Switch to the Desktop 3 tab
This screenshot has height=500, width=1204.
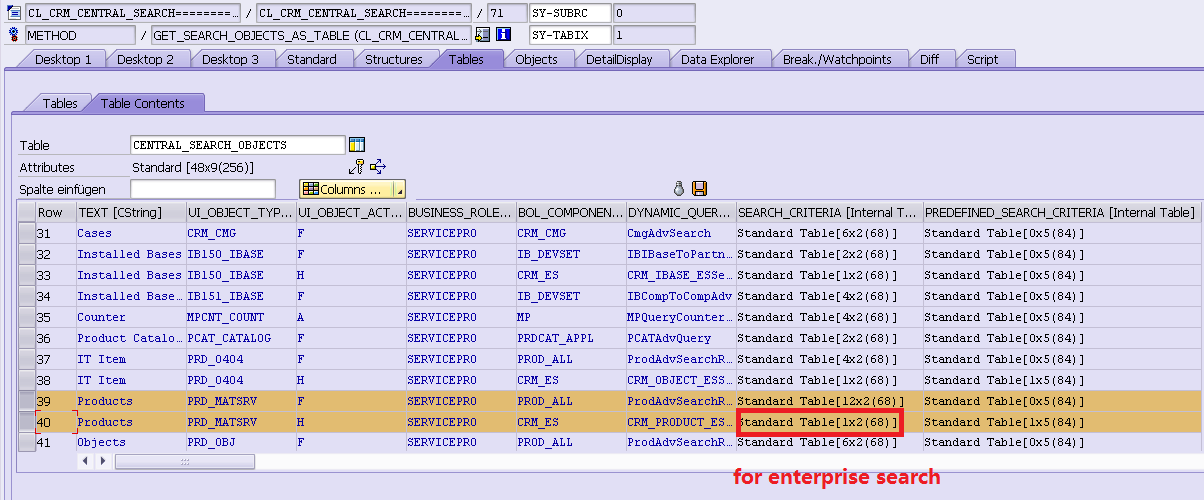tap(230, 59)
